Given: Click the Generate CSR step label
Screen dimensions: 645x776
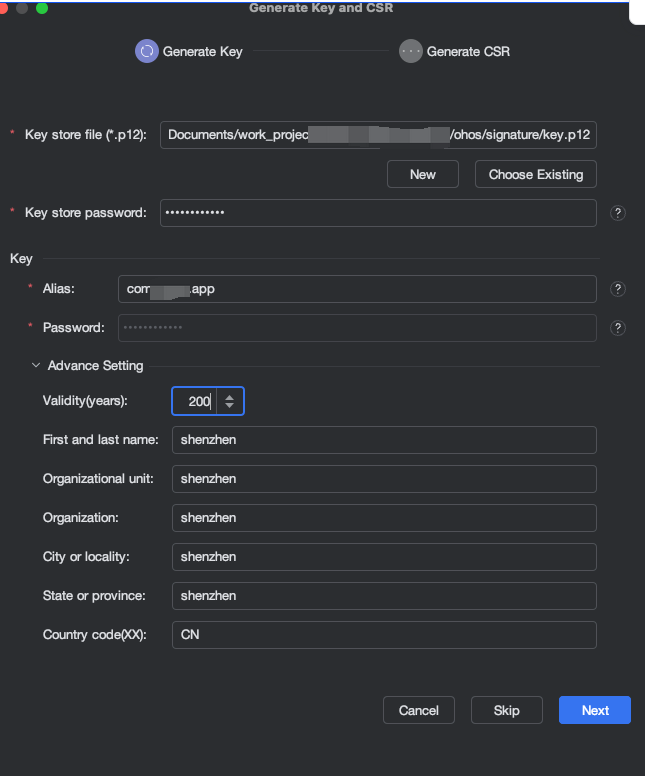Looking at the screenshot, I should [468, 51].
